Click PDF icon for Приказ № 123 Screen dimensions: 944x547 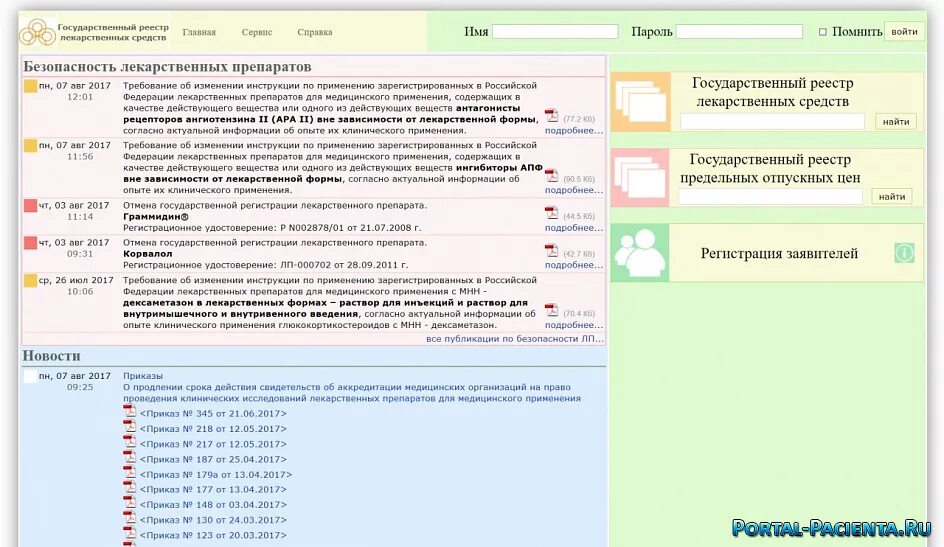(x=129, y=533)
